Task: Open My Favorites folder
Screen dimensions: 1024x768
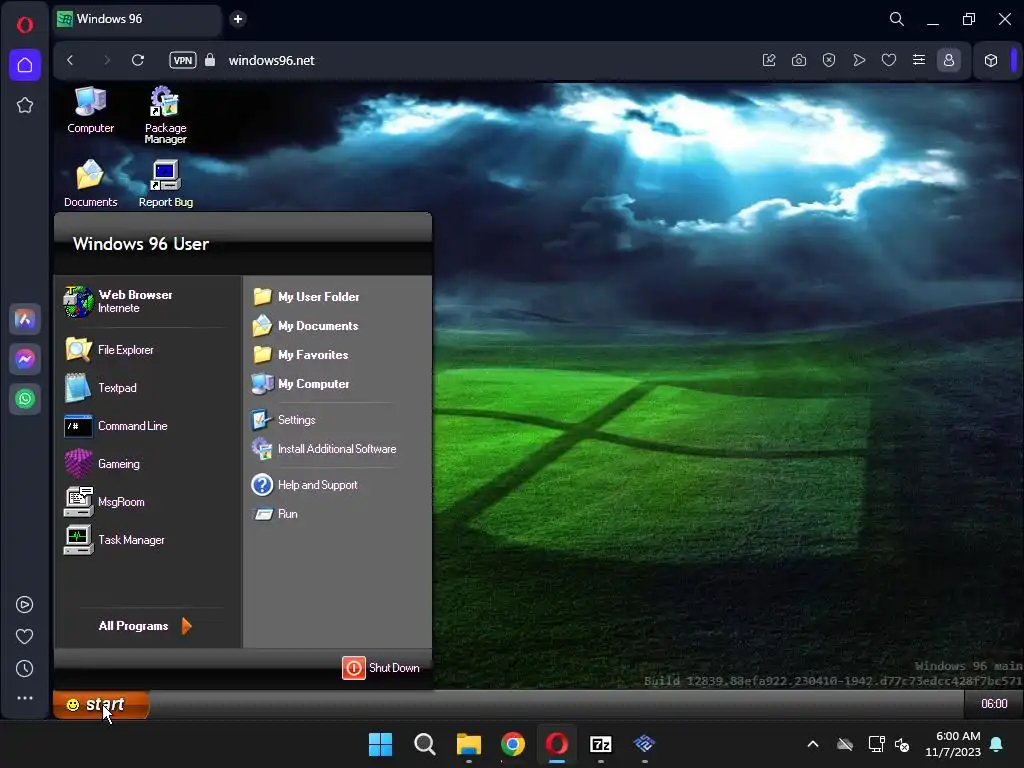Action: (x=300, y=355)
